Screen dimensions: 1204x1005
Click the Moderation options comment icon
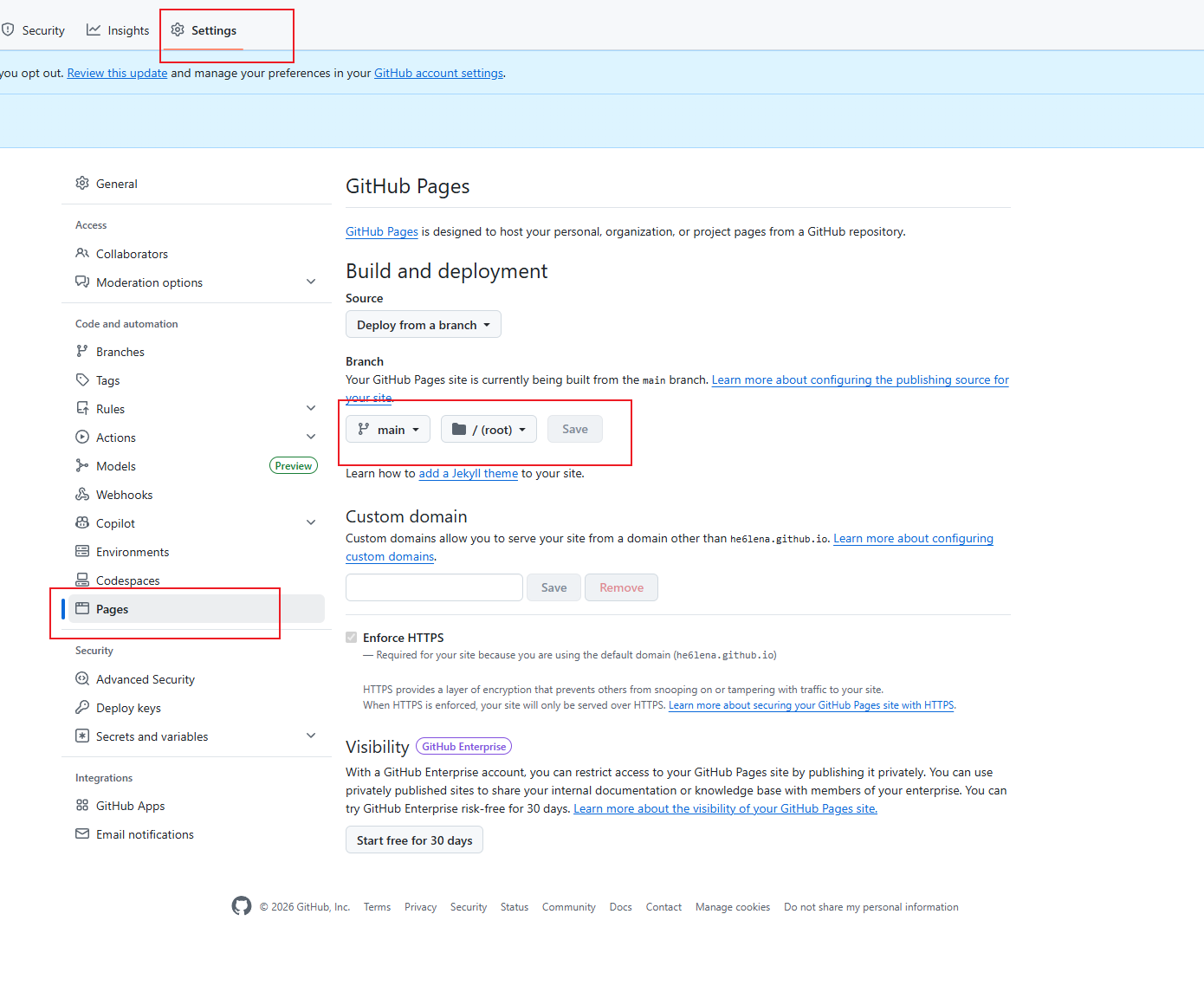[82, 282]
